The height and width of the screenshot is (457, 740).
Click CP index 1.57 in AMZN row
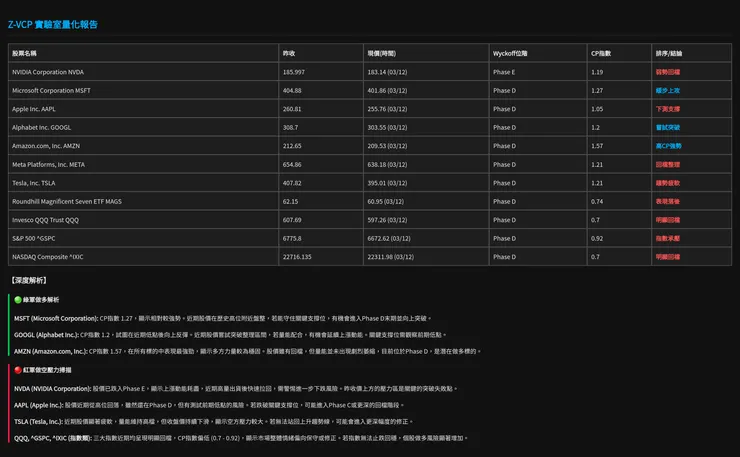597,146
